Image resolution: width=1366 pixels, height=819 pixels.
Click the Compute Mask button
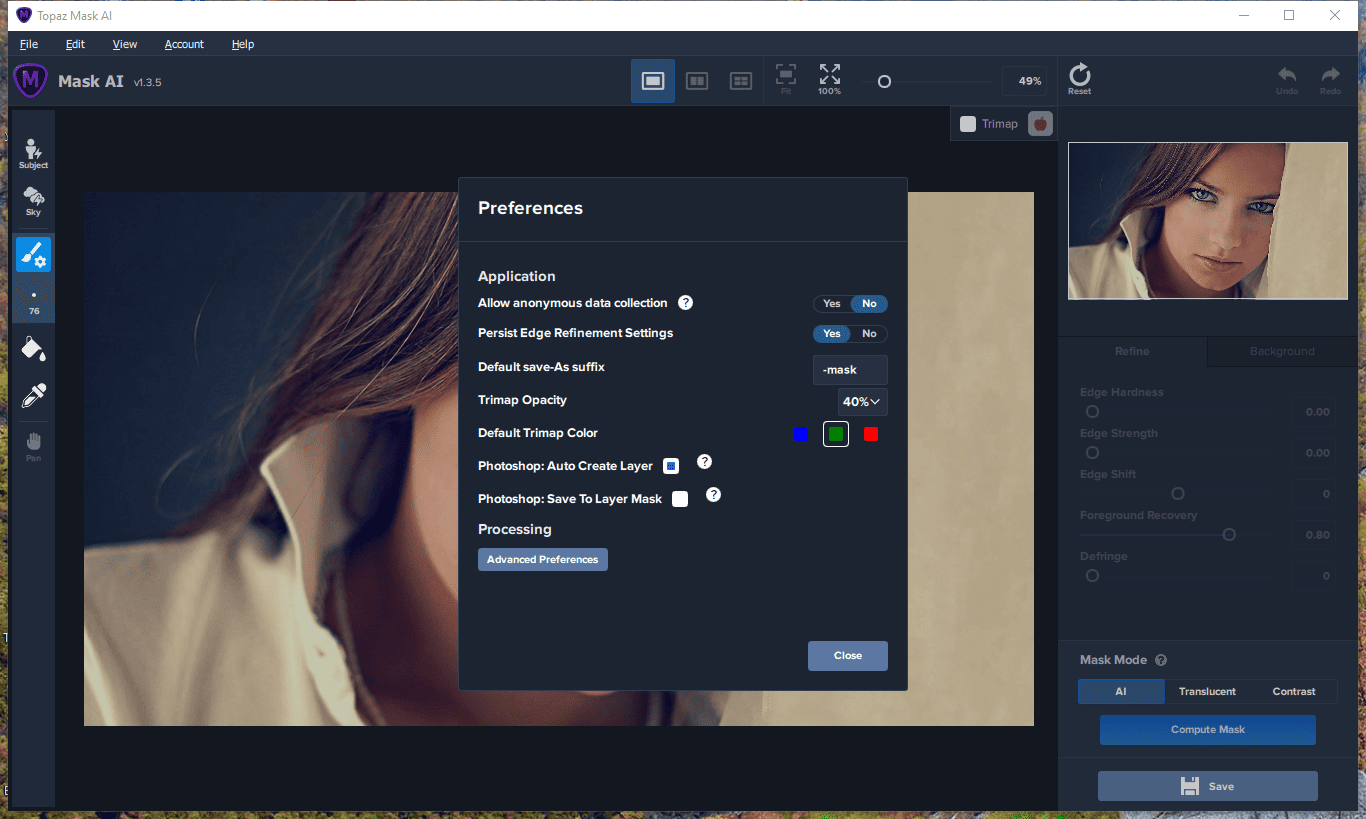[x=1208, y=729]
